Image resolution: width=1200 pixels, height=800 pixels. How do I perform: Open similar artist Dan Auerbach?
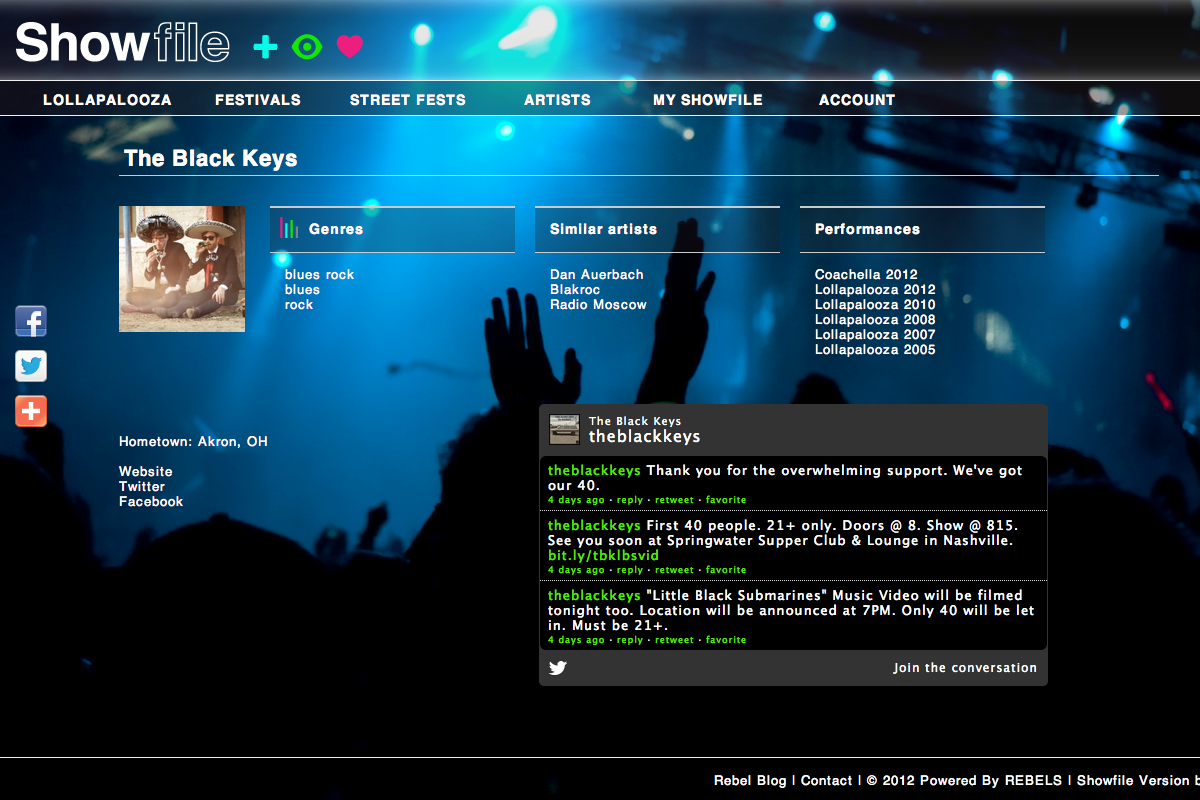pyautogui.click(x=597, y=275)
